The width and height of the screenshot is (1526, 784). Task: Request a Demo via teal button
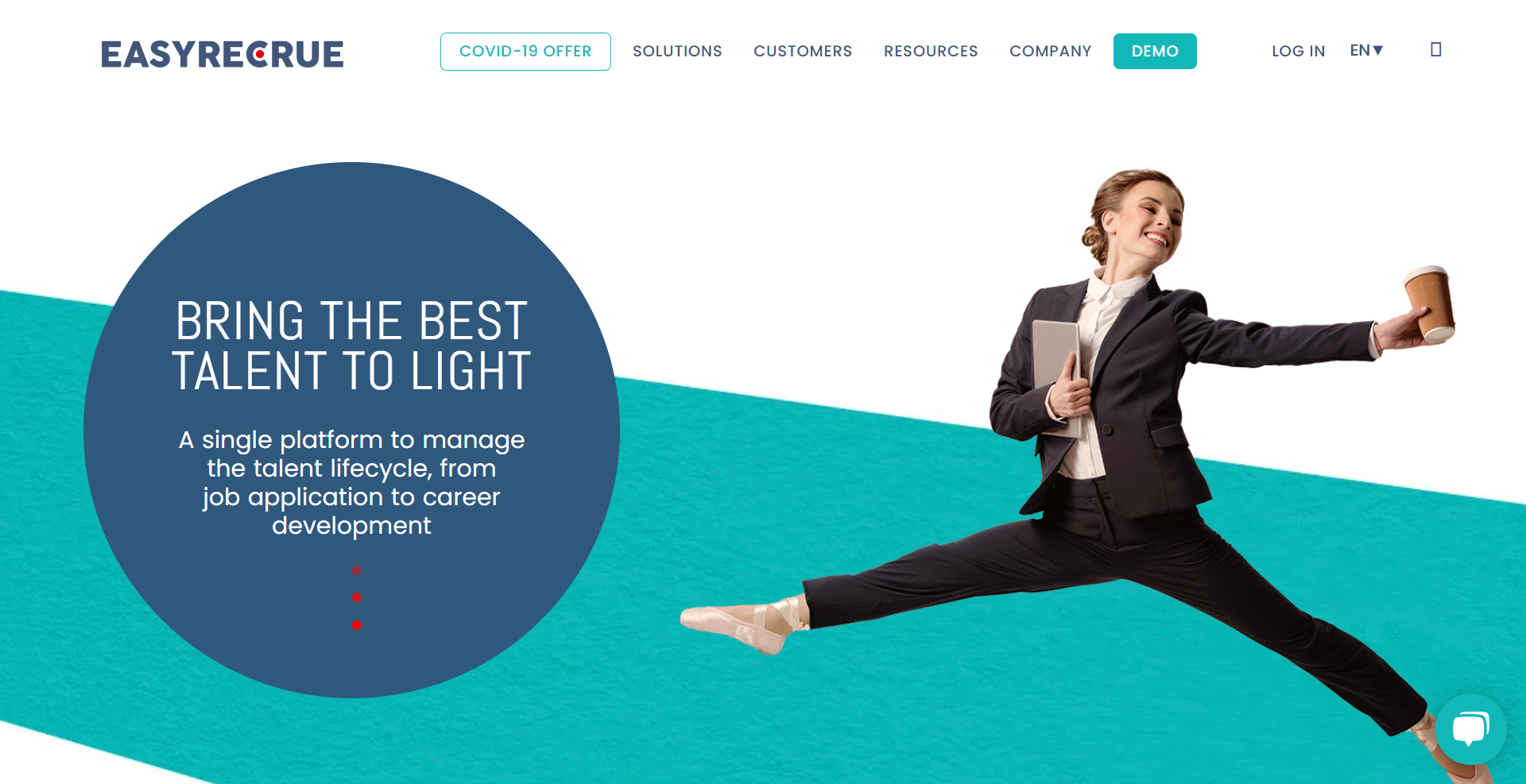coord(1155,52)
